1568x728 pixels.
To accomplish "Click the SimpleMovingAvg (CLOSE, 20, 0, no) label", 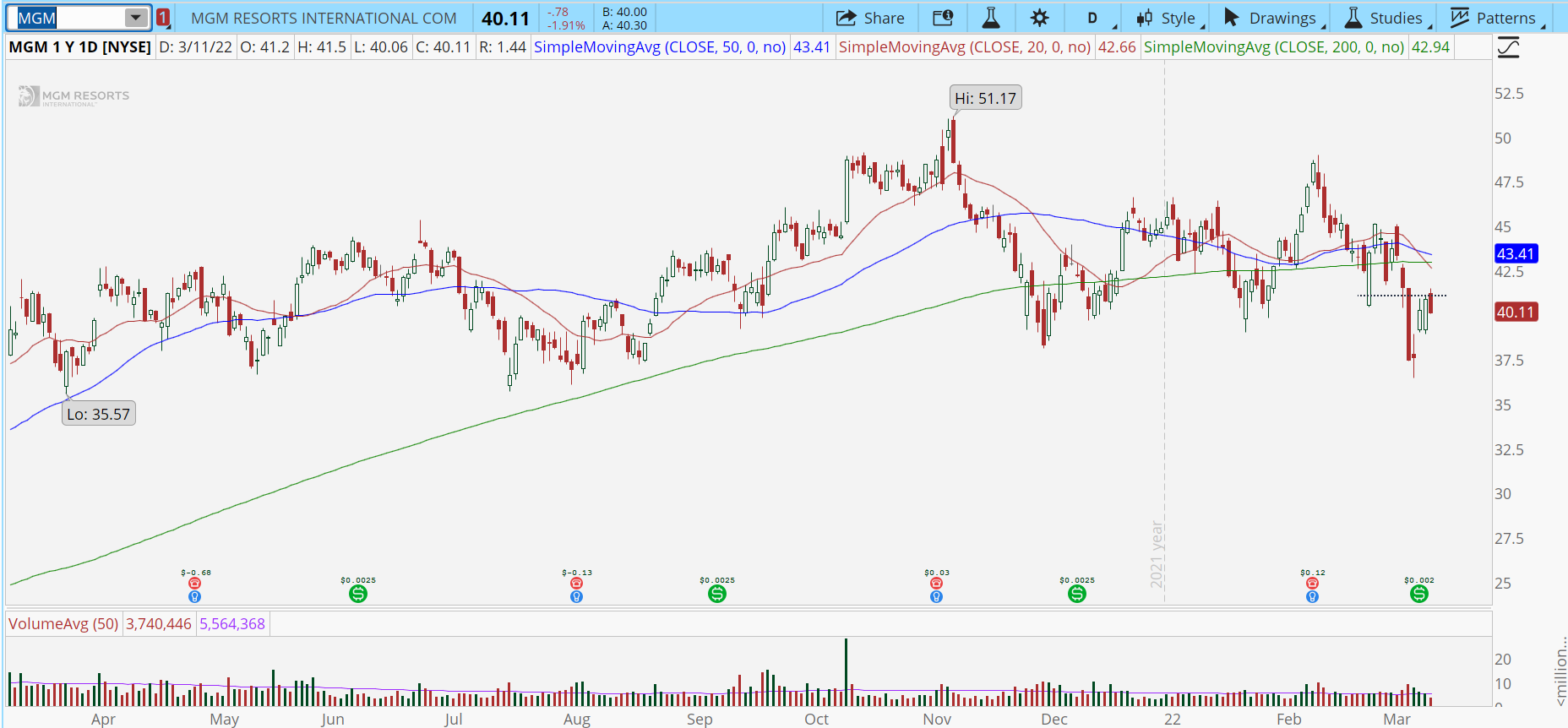I will [x=965, y=47].
